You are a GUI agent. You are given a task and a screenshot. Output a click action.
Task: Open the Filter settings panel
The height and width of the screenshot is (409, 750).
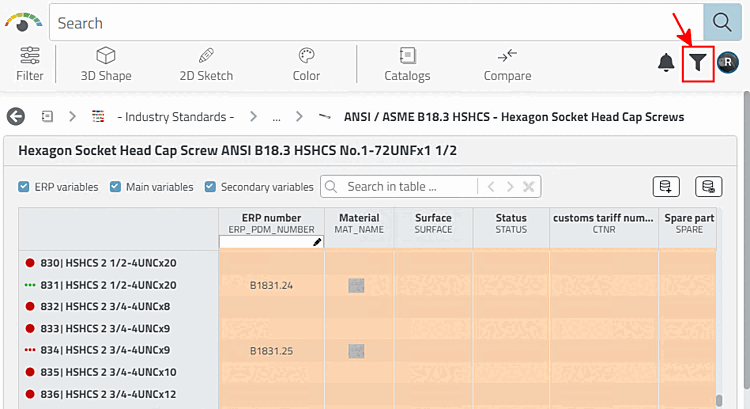pyautogui.click(x=30, y=63)
